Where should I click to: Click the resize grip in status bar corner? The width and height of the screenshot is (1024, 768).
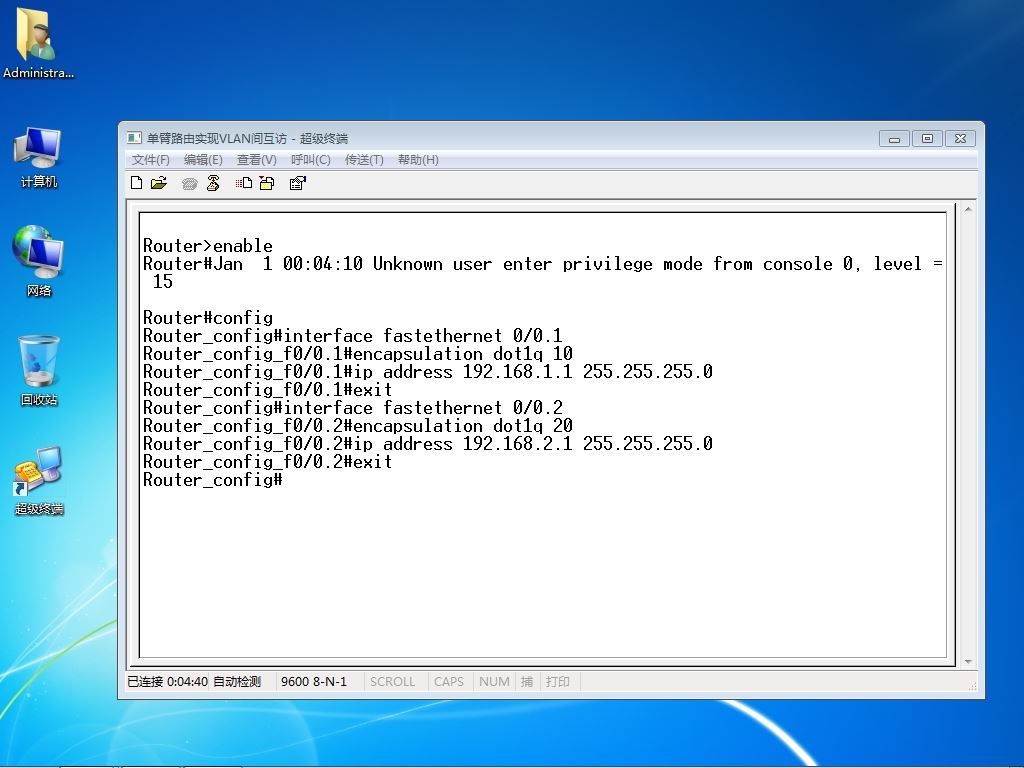click(972, 686)
